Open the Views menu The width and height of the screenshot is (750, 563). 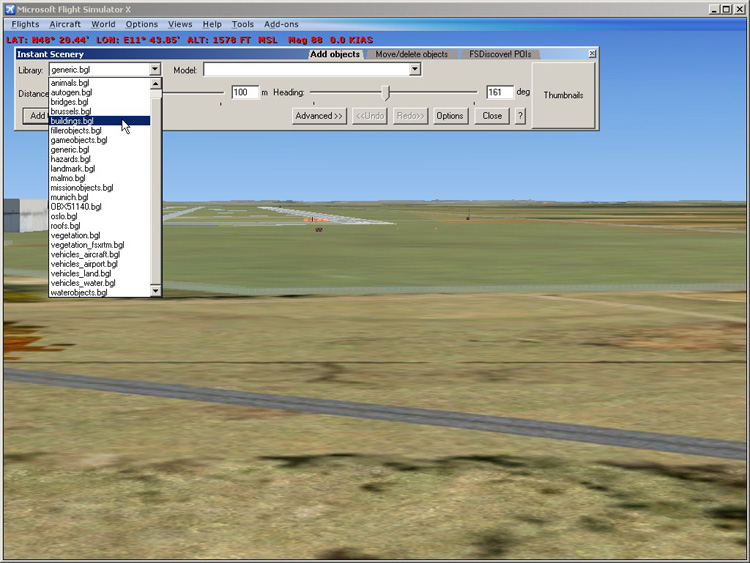[180, 24]
